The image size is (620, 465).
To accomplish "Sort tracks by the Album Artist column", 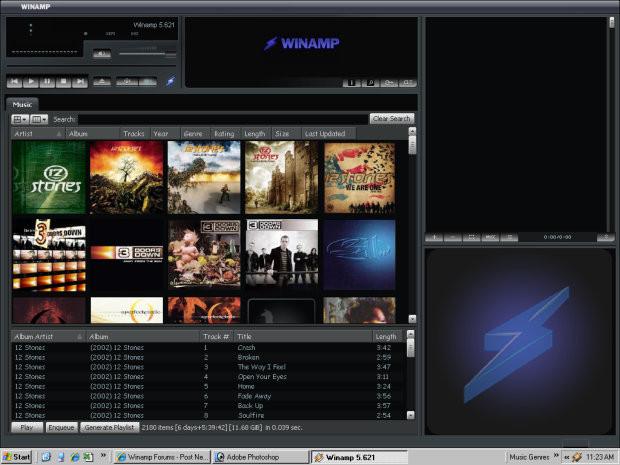I will tap(48, 336).
